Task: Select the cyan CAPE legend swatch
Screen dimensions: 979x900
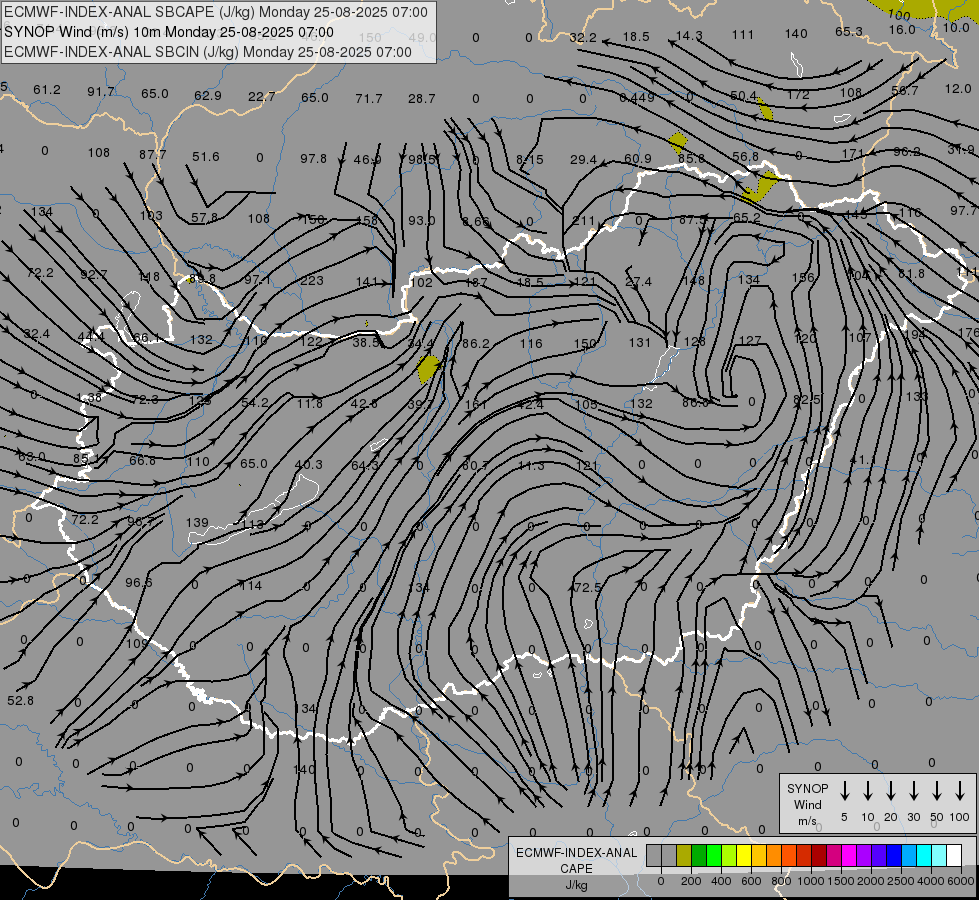Action: (x=923, y=856)
